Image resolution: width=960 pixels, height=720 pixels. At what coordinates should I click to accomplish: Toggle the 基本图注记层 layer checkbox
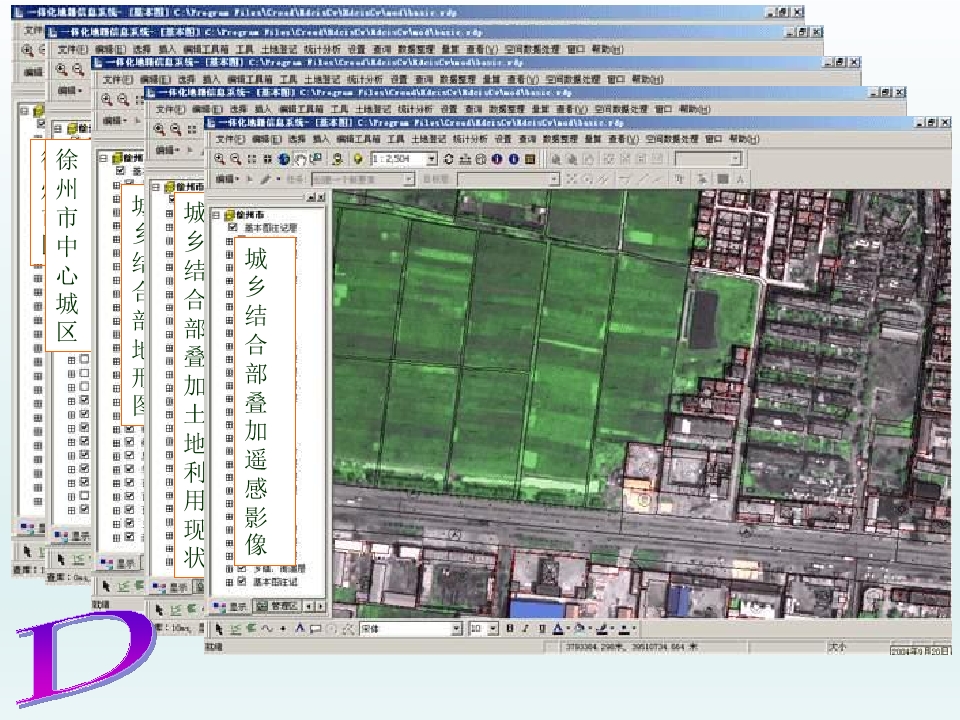point(233,227)
